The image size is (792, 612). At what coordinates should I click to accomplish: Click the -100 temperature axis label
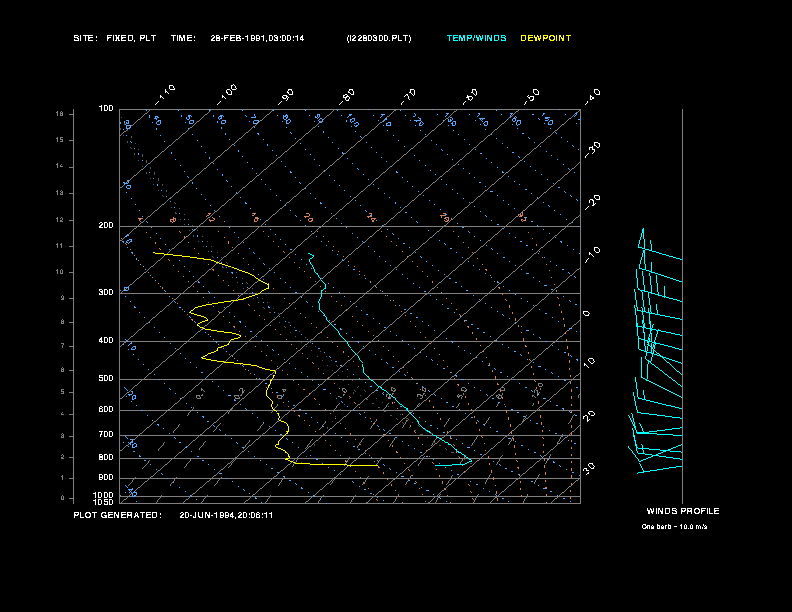coord(227,95)
